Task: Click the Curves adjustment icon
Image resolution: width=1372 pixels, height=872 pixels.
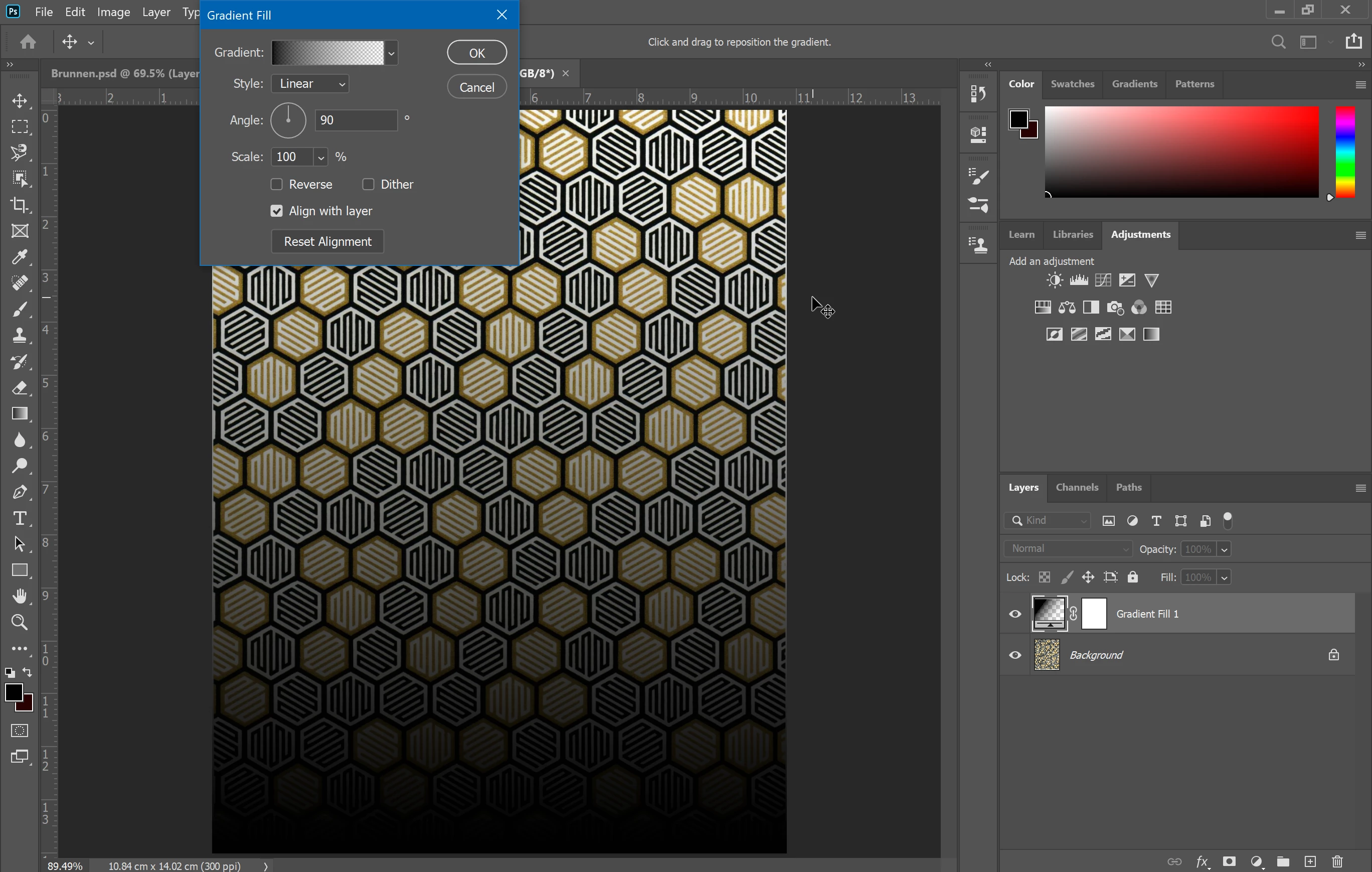Action: coord(1103,280)
